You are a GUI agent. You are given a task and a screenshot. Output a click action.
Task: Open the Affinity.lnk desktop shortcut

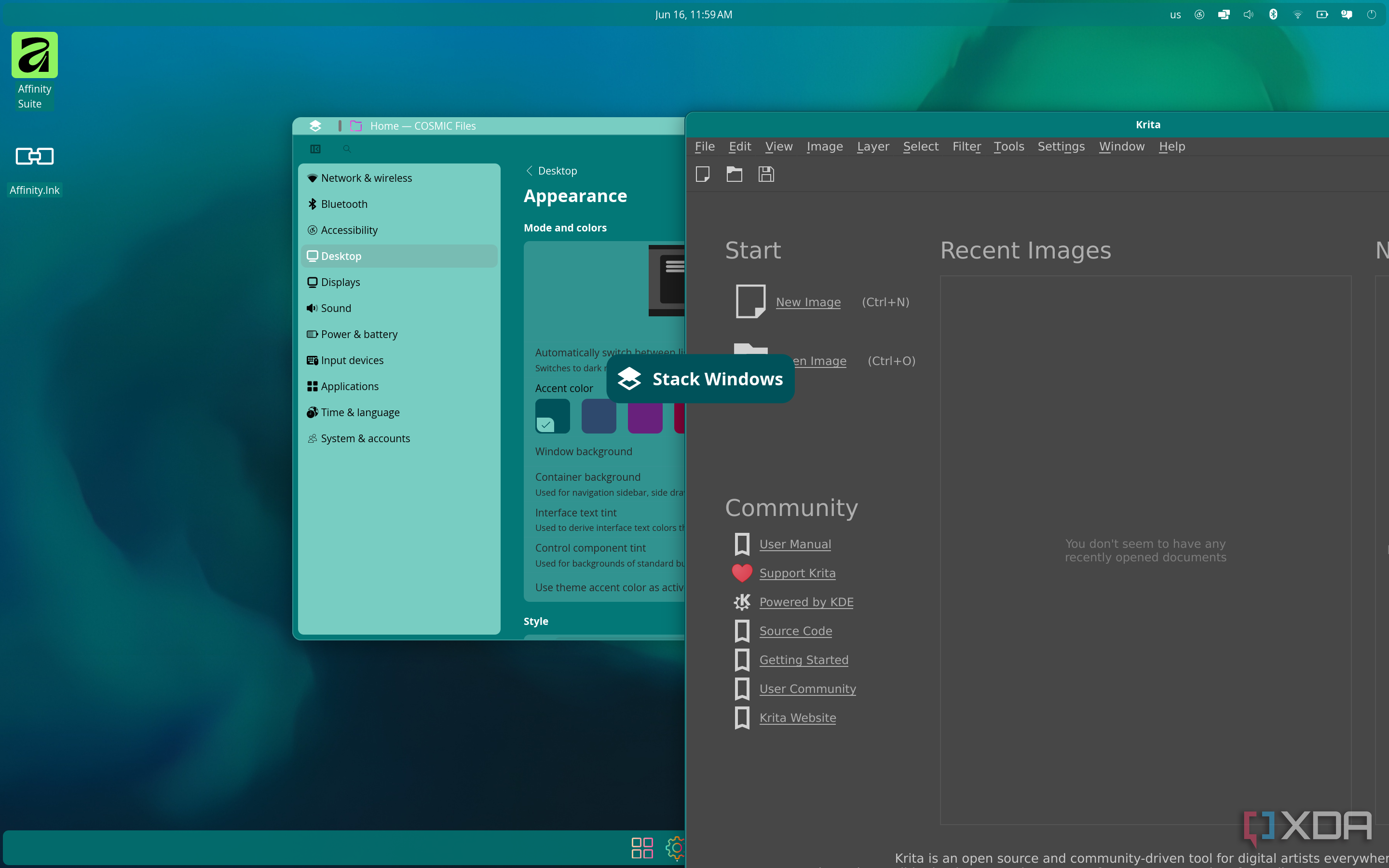[x=34, y=169]
